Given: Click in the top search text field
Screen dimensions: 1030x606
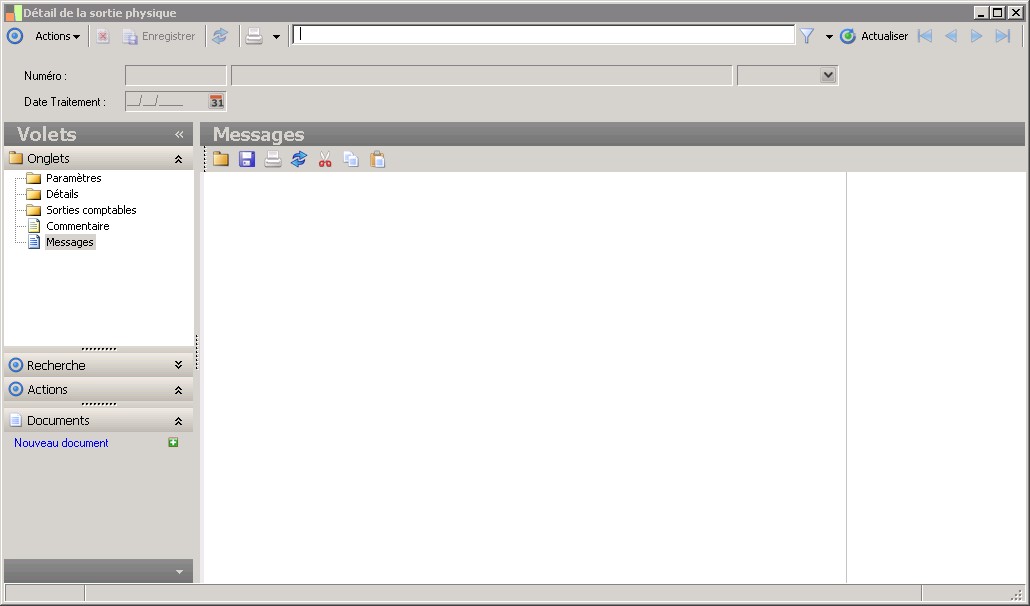Looking at the screenshot, I should [x=543, y=35].
